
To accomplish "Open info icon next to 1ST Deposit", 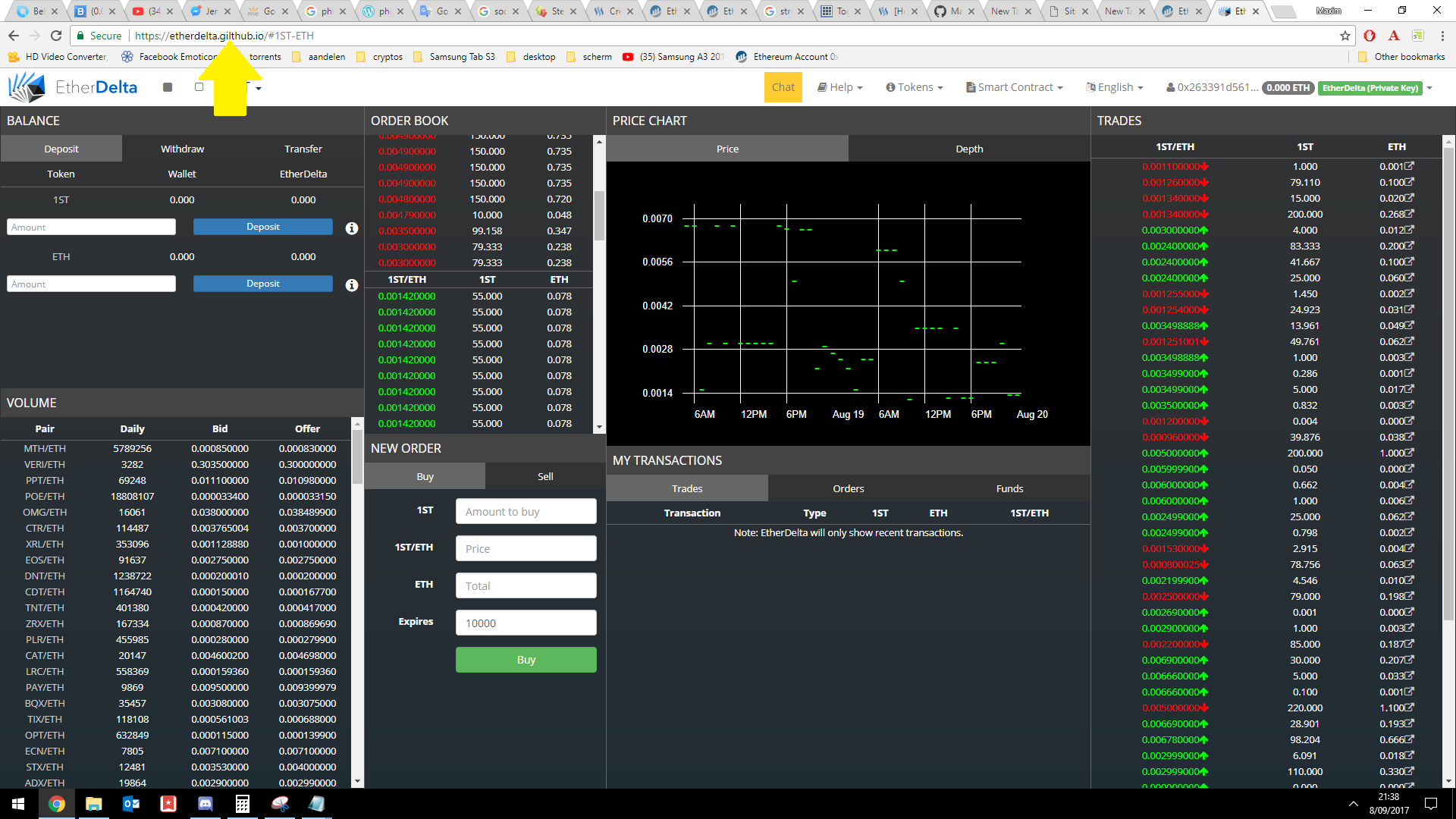I will click(x=352, y=228).
